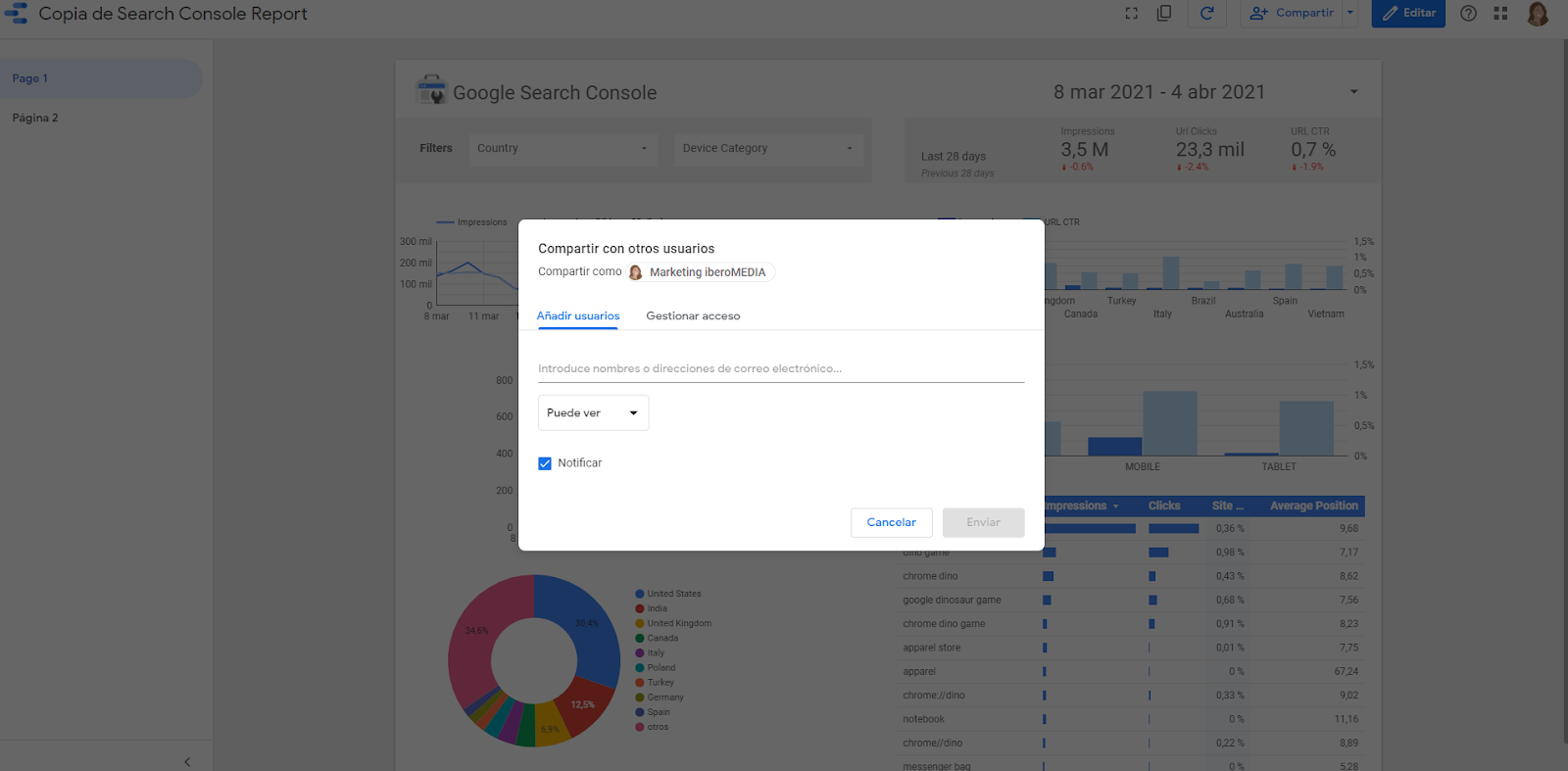Screen dimensions: 1568x771
Task: Click the Data Studio logo icon
Action: coord(16,14)
